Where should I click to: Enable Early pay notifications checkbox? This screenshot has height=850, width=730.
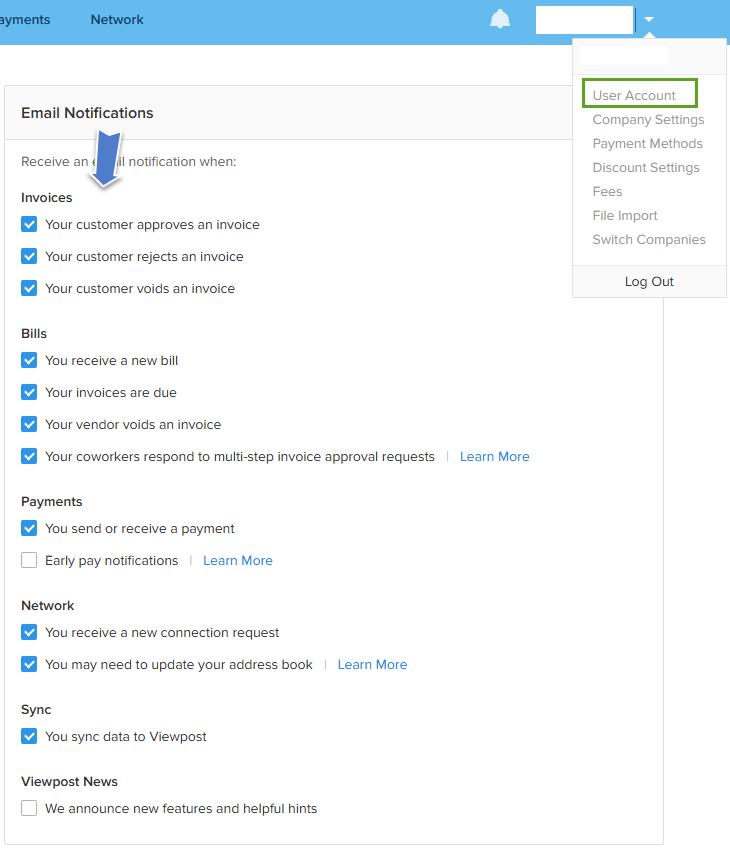point(29,560)
